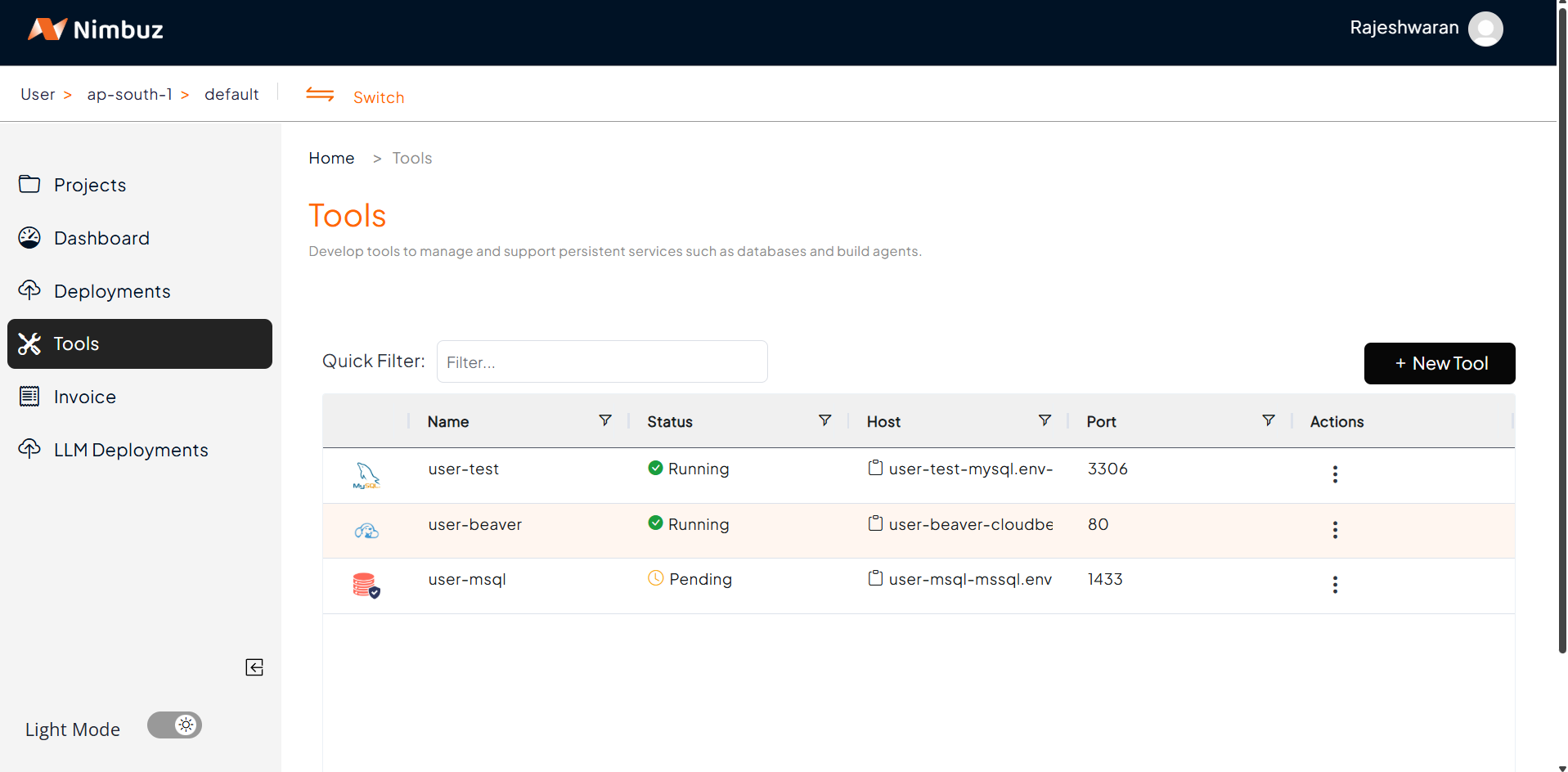This screenshot has width=1568, height=772.
Task: Toggle the Light Mode switch
Action: (174, 725)
